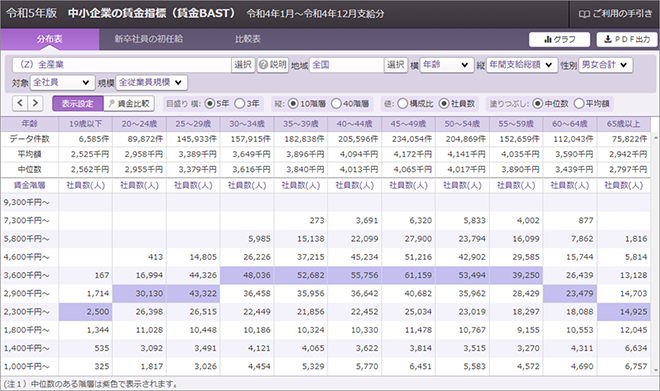Click the 234,054件 data count cell
Screen dimensions: 660x391
[408, 139]
